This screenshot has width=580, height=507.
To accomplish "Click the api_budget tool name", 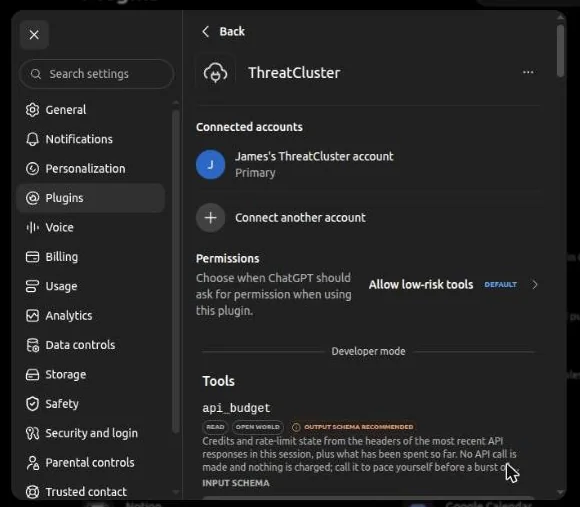I will point(236,408).
